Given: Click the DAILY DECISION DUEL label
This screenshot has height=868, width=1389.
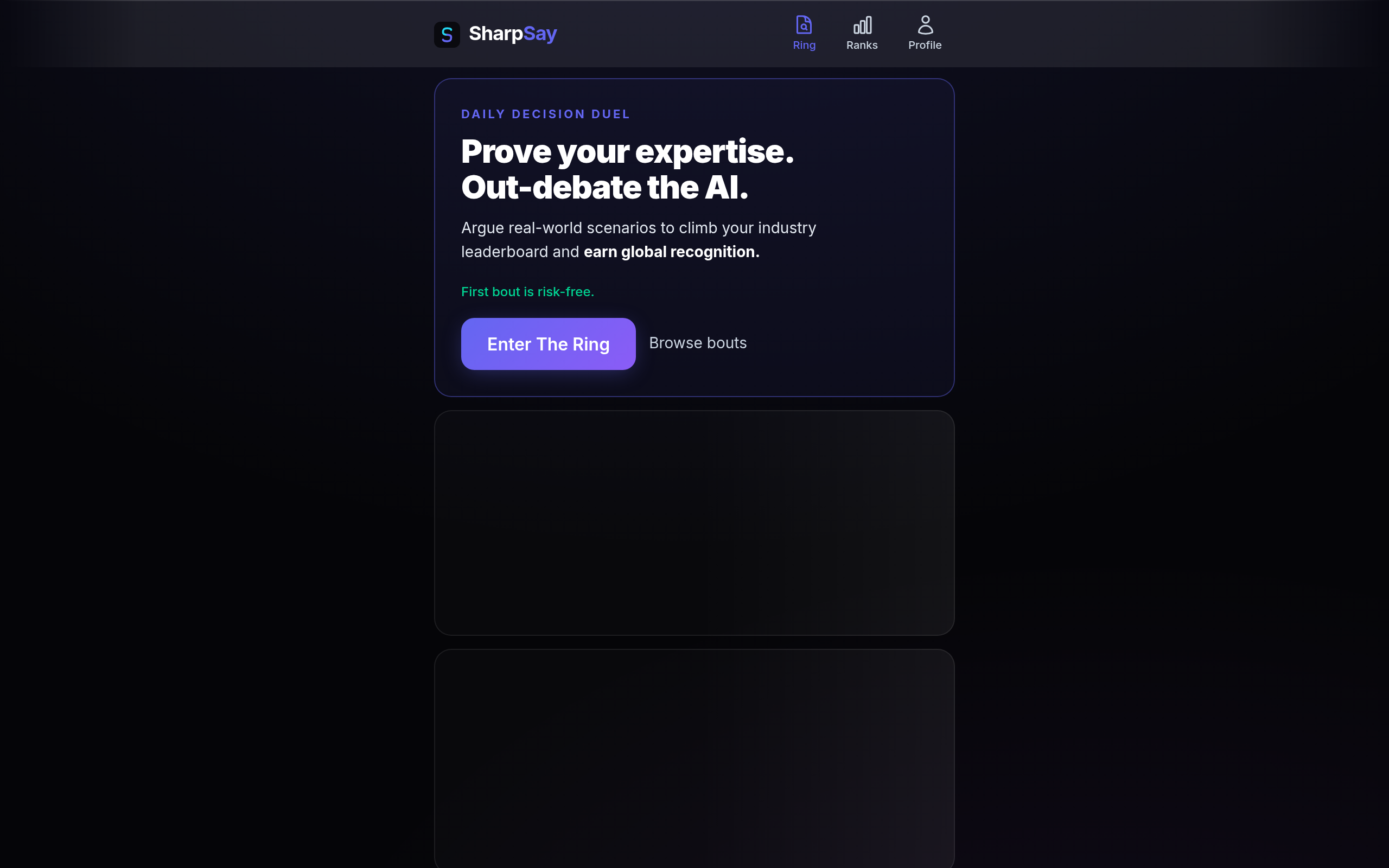Looking at the screenshot, I should [545, 114].
